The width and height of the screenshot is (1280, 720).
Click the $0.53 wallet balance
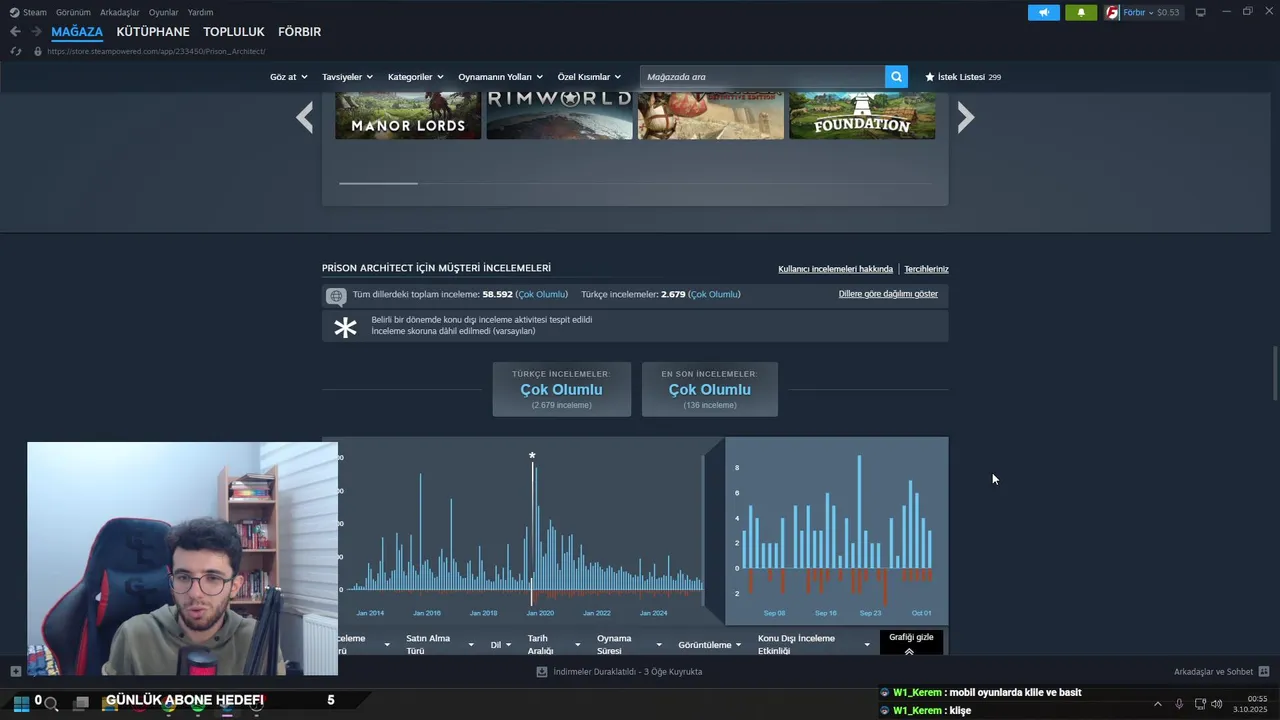[x=1168, y=12]
